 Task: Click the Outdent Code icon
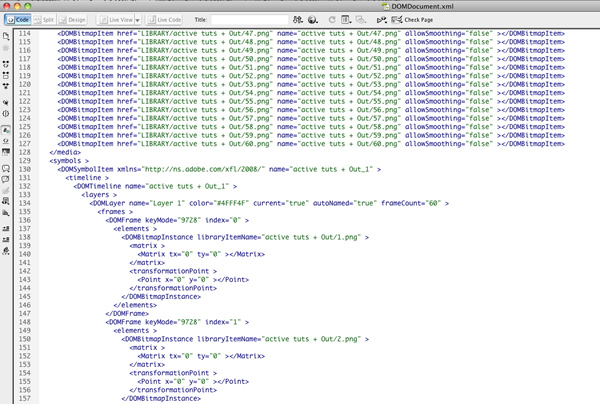[6, 240]
